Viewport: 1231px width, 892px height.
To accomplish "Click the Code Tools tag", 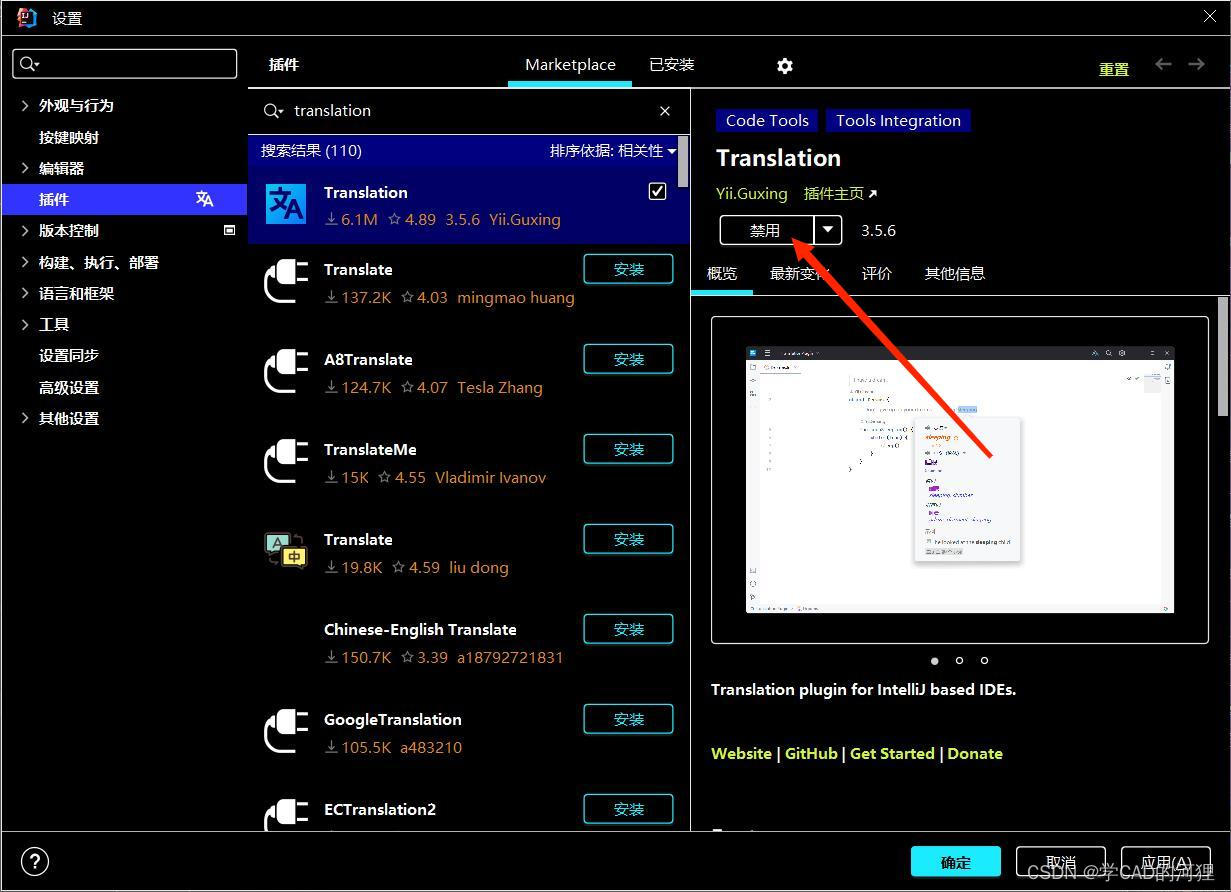I will tap(767, 120).
